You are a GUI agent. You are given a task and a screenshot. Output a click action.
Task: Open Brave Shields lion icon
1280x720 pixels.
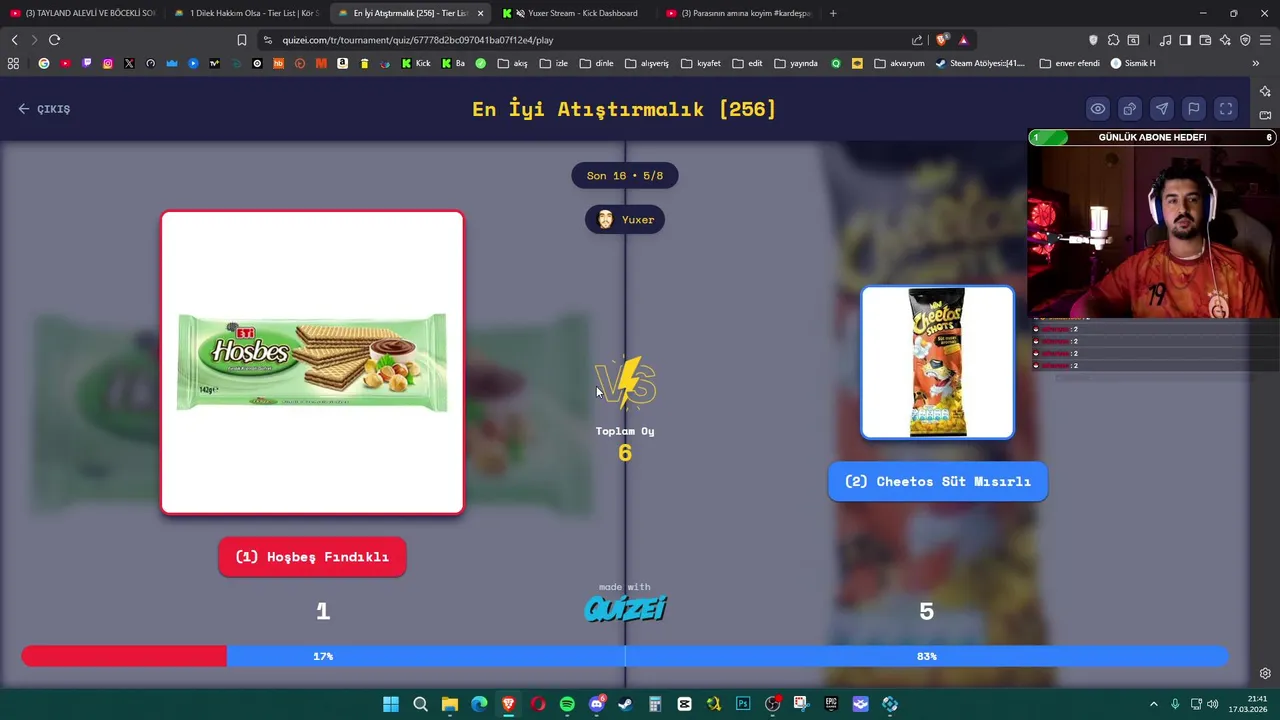(942, 40)
